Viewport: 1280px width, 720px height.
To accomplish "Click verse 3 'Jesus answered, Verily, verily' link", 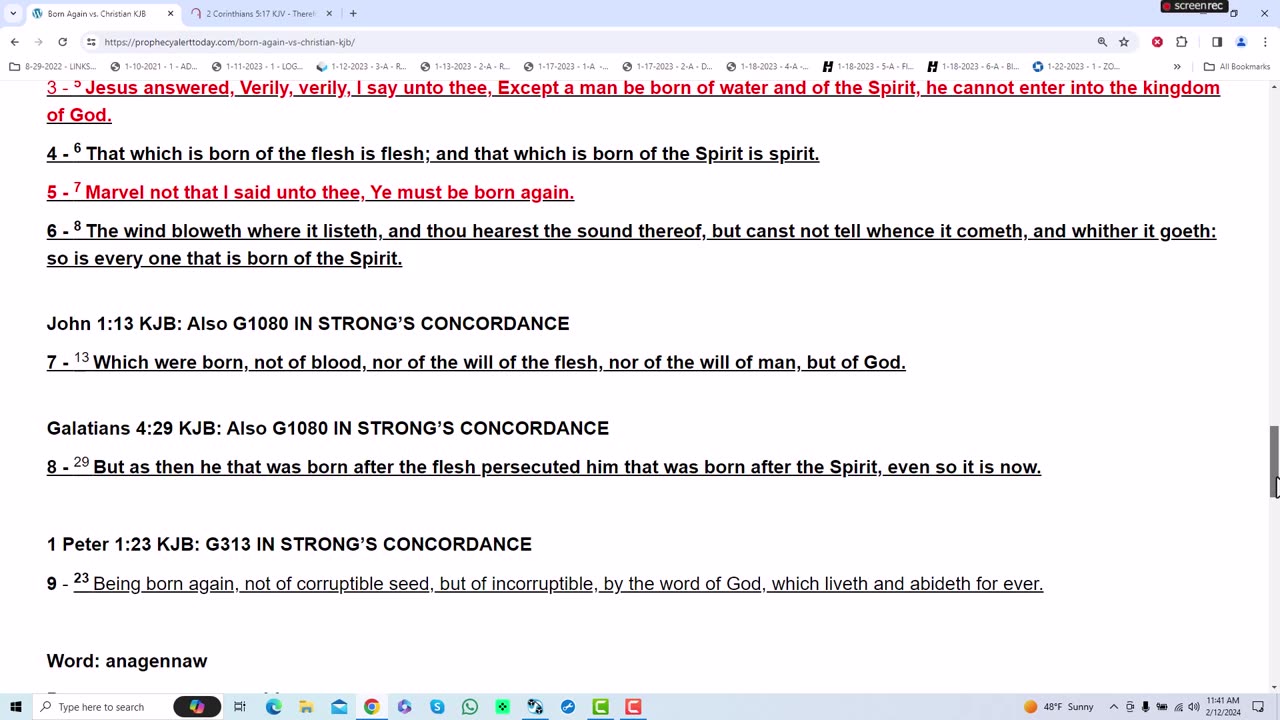I will tap(633, 101).
